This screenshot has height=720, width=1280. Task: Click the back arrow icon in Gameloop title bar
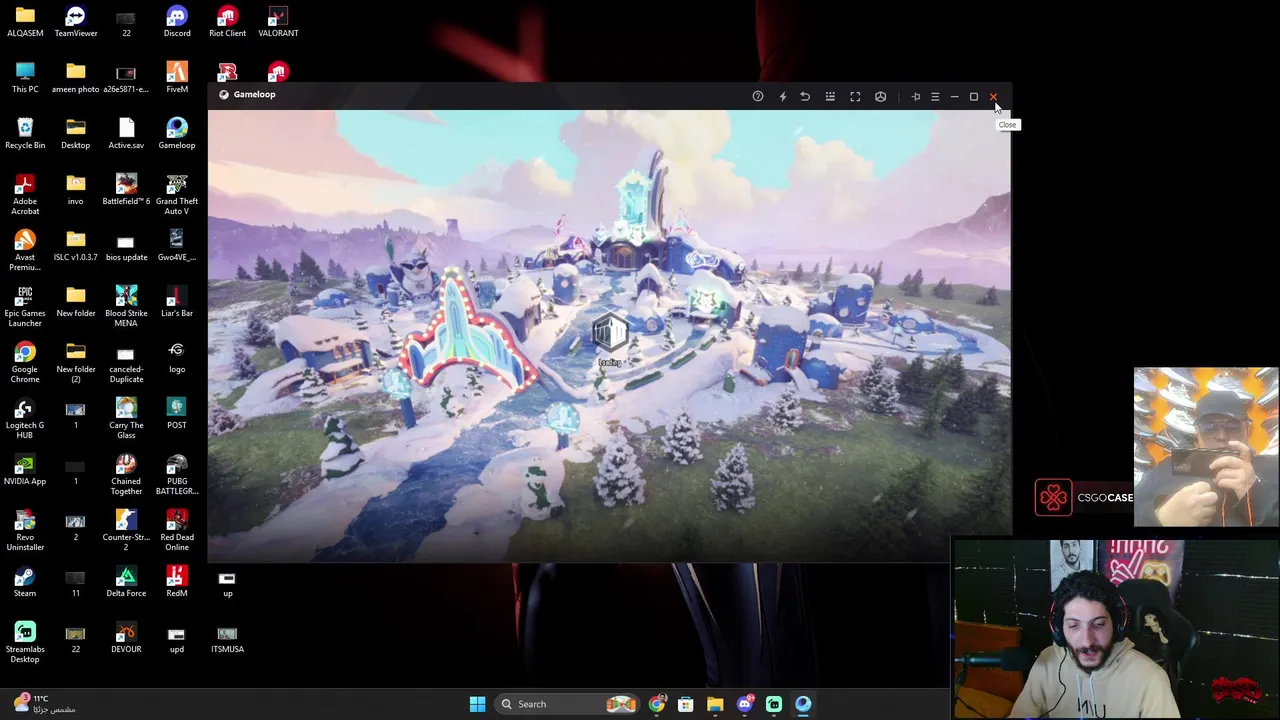(x=805, y=96)
